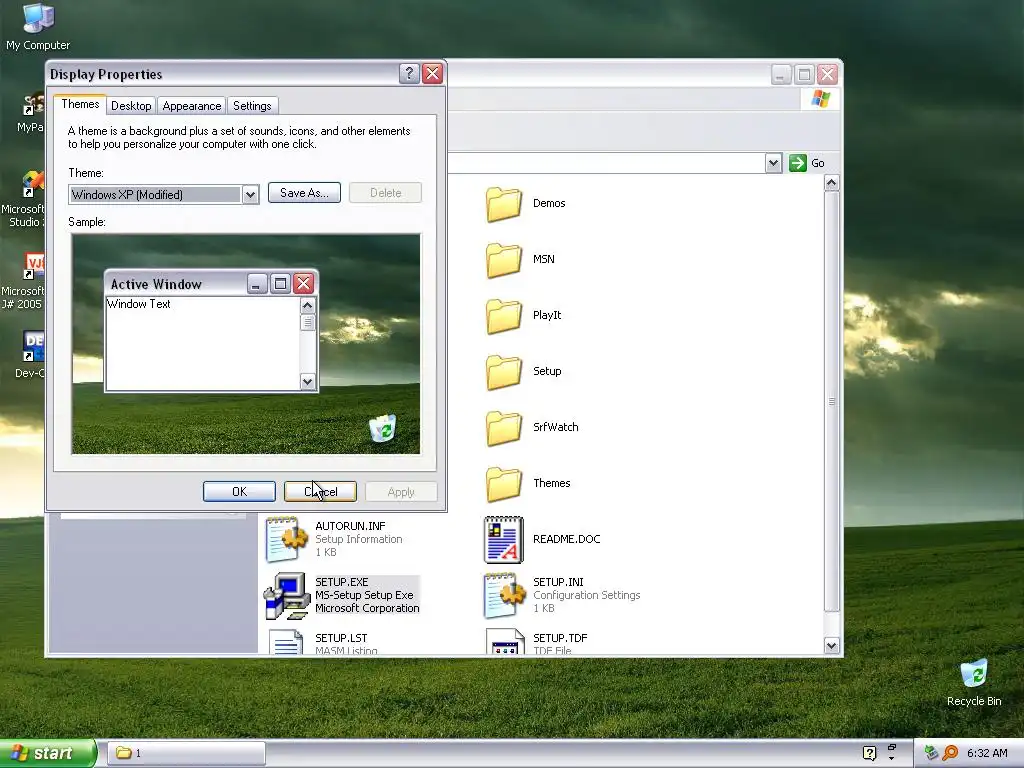Click the Explorer scrollbar down arrow
1024x768 pixels.
(x=831, y=646)
